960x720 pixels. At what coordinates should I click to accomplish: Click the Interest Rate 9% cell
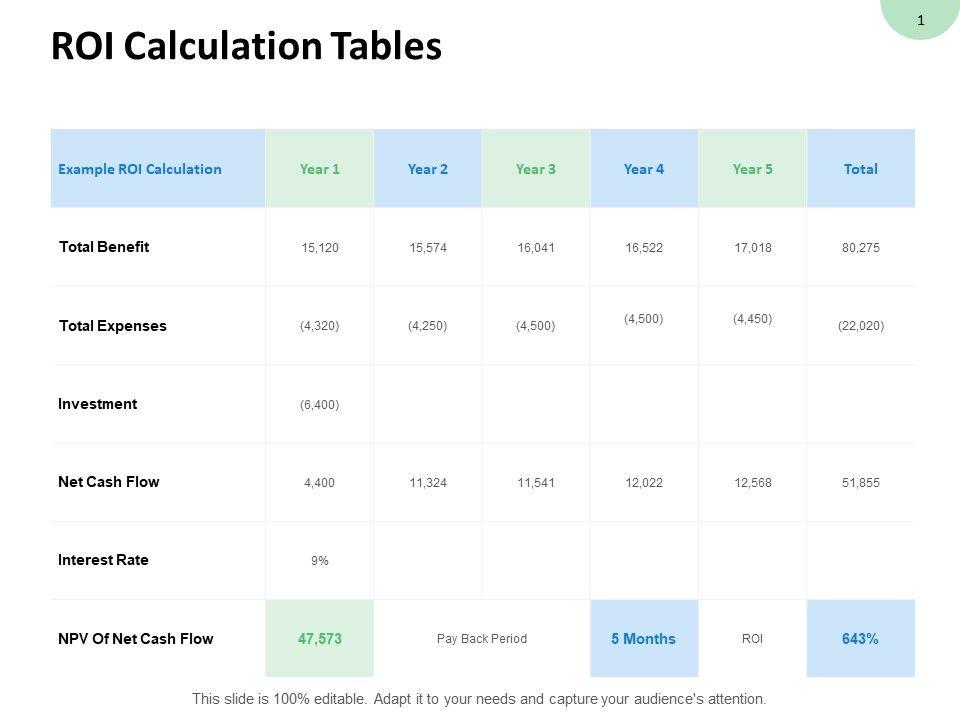pos(320,561)
